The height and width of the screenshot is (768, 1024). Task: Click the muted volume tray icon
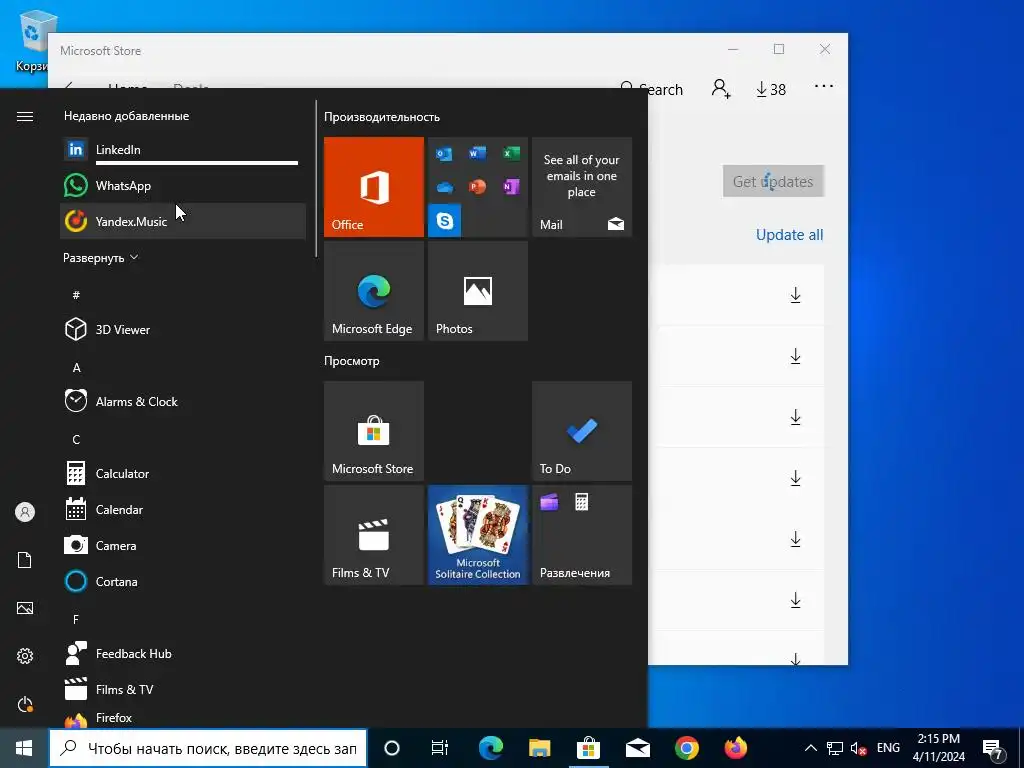[x=858, y=748]
